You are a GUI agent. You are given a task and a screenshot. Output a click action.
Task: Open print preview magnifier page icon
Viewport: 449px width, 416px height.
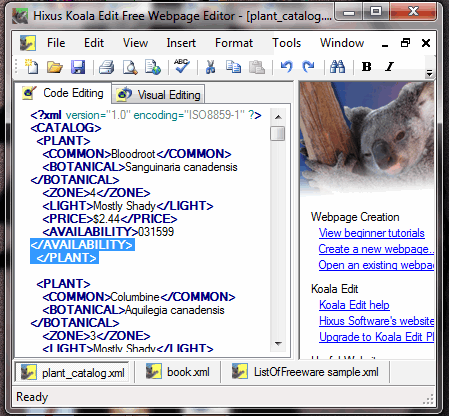pos(130,67)
